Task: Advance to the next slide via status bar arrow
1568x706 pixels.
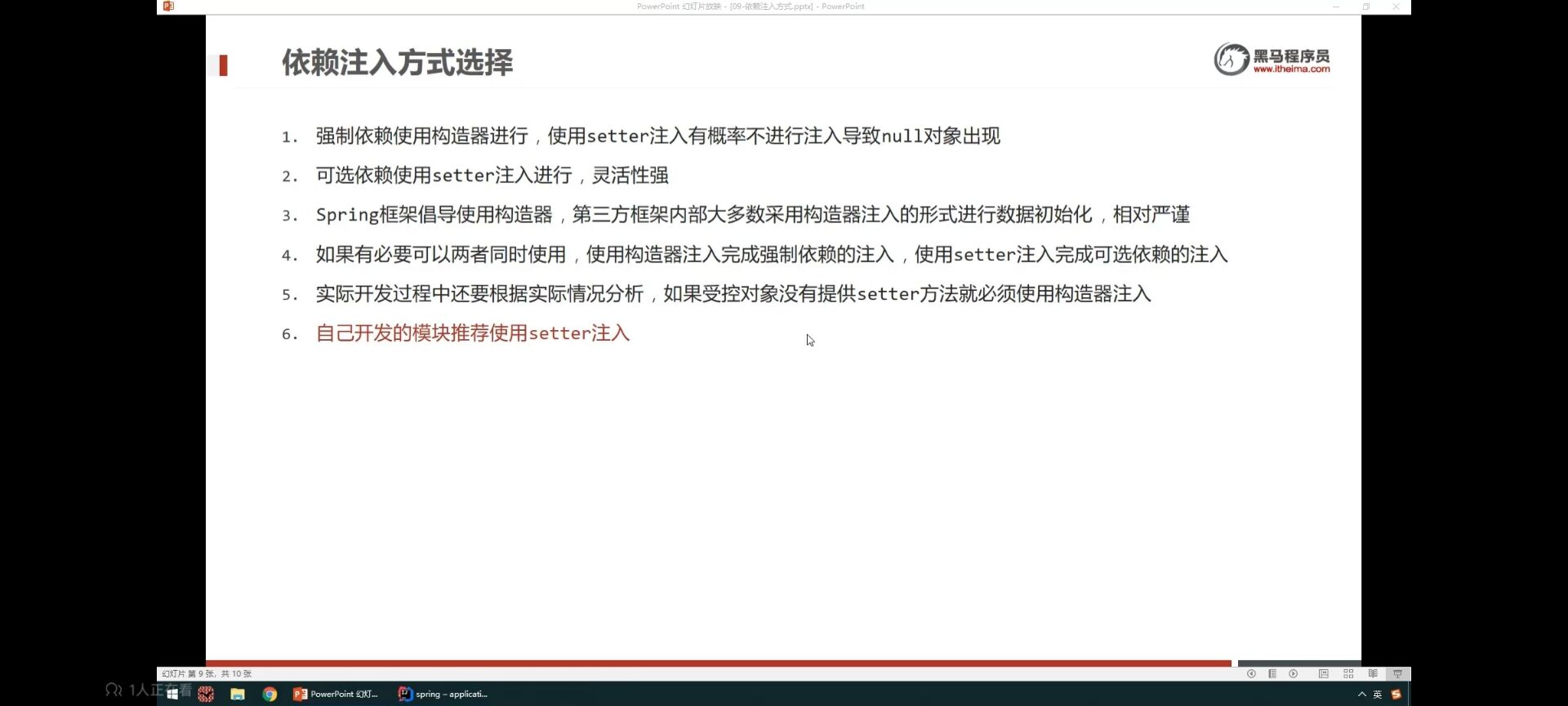Action: 1294,674
